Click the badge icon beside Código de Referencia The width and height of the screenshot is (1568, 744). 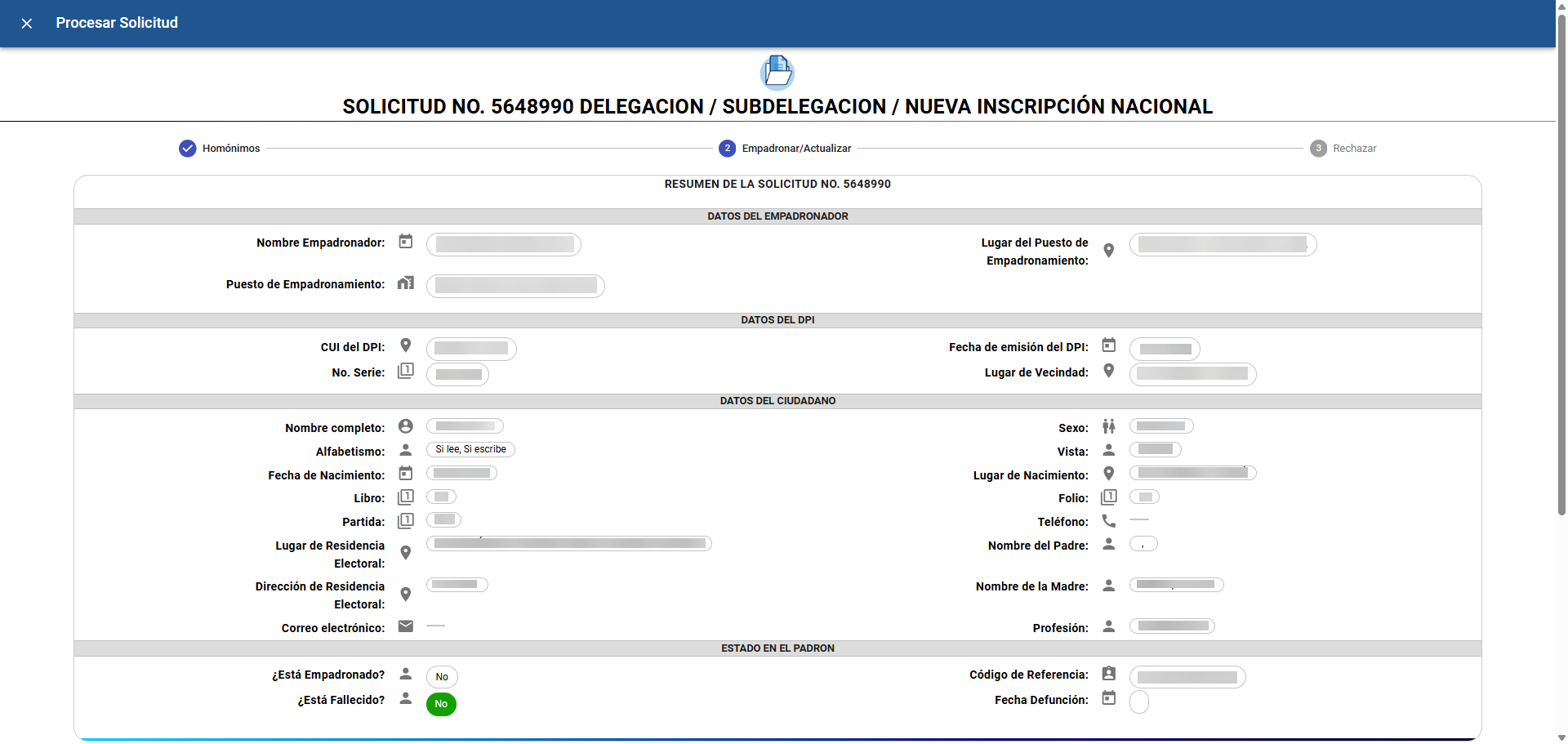[x=1108, y=674]
